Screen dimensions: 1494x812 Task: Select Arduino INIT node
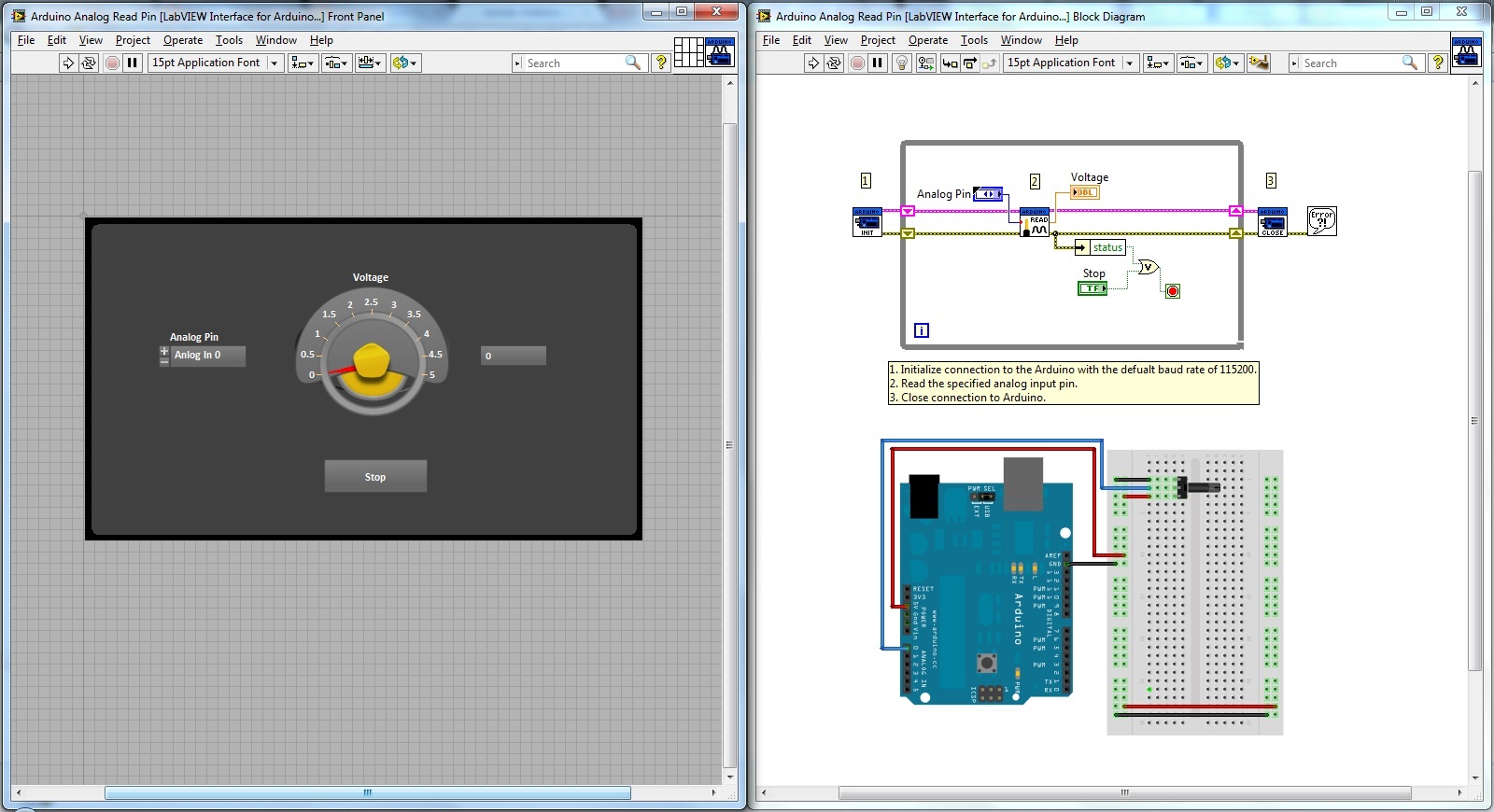point(867,222)
